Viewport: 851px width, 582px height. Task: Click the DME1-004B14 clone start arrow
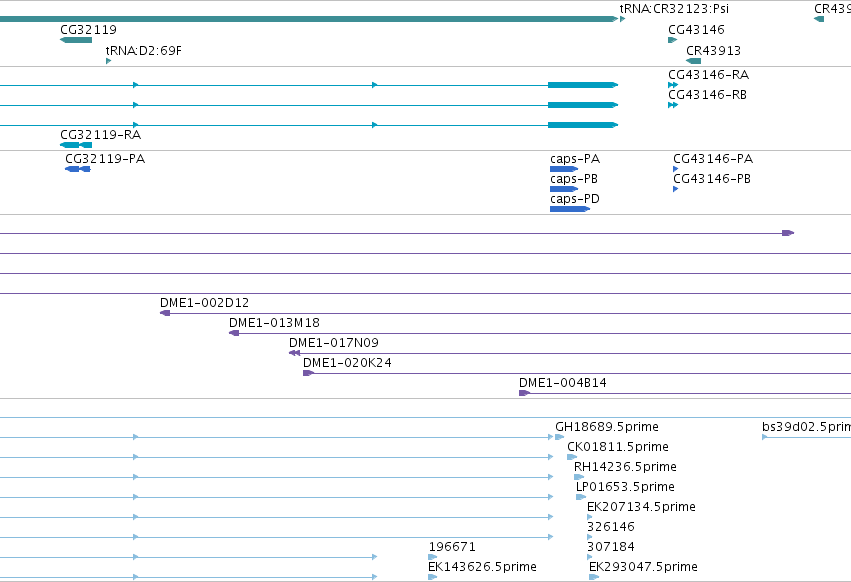(524, 393)
